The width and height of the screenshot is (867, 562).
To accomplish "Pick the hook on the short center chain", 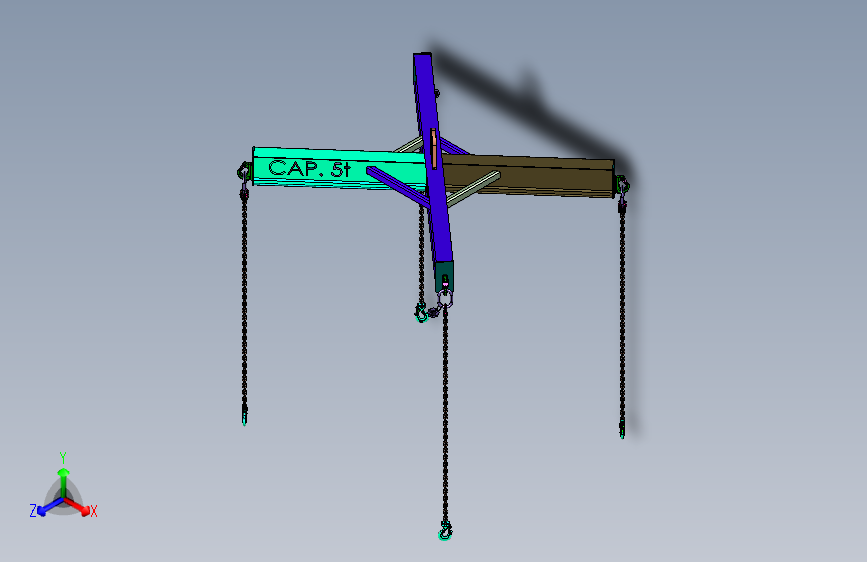I will [x=421, y=313].
